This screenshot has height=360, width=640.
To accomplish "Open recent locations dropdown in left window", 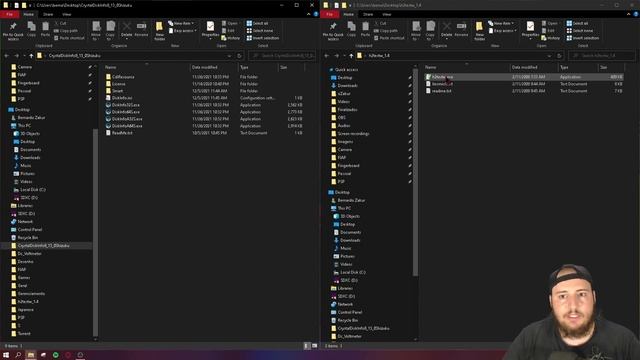I will [x=24, y=56].
